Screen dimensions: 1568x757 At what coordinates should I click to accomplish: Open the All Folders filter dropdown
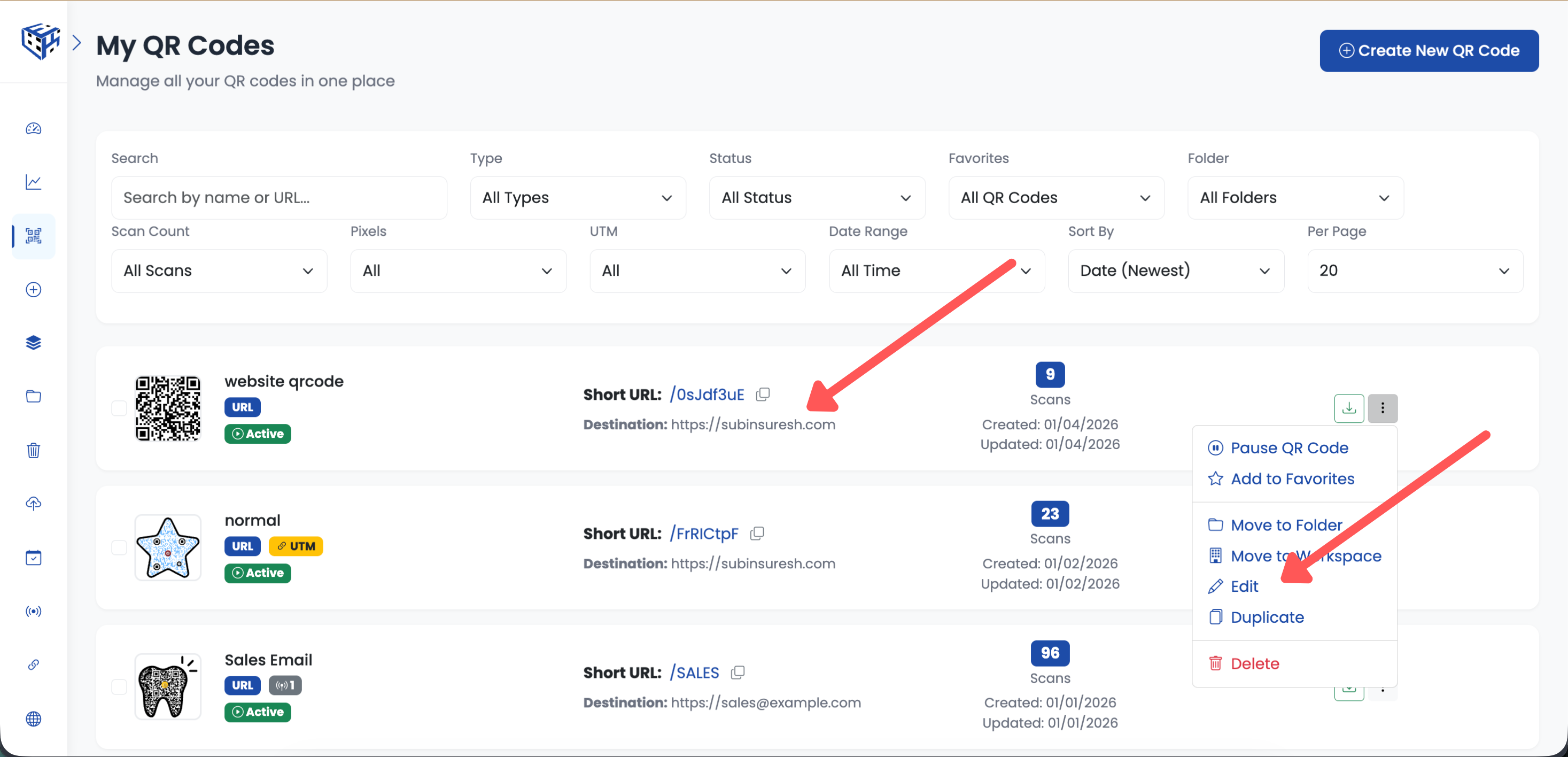(1295, 198)
